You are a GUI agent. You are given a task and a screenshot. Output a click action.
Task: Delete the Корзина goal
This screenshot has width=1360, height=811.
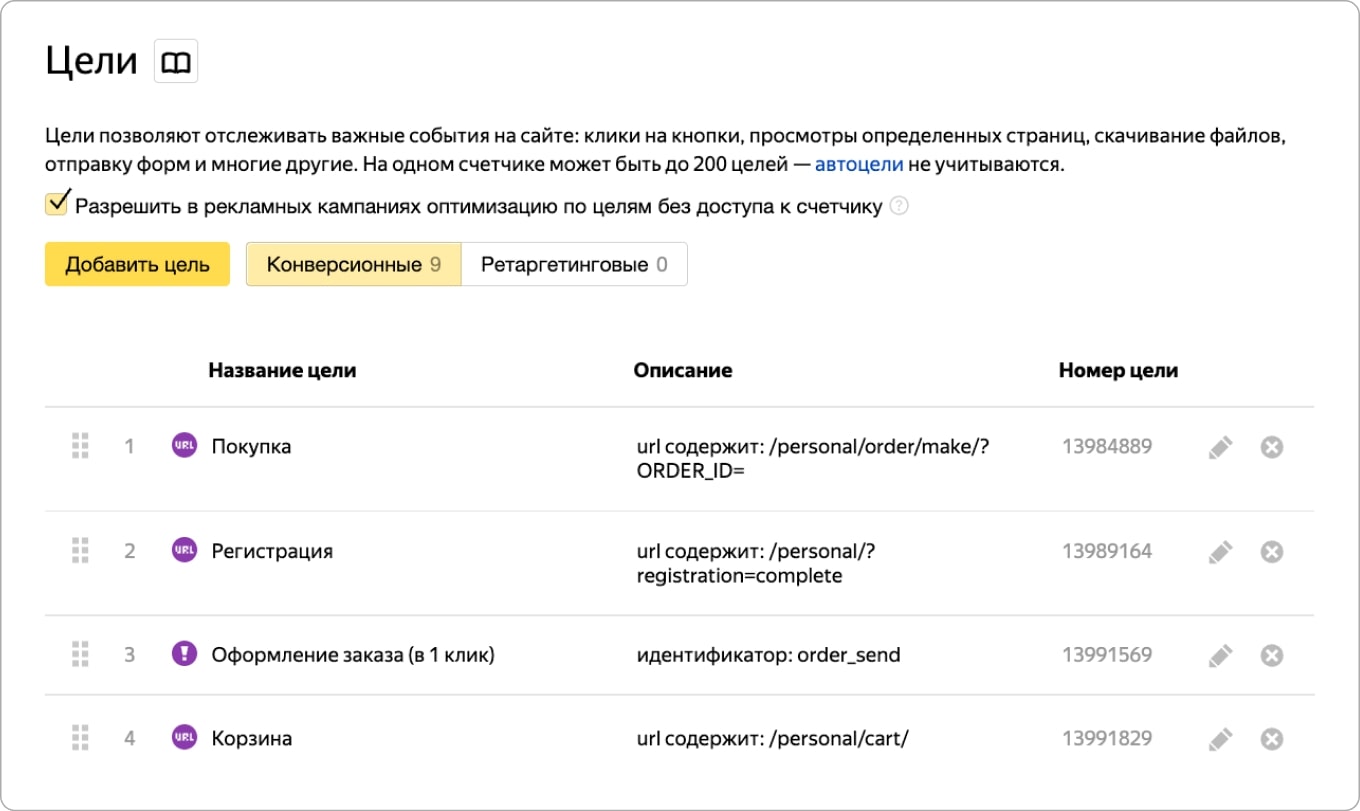1272,740
